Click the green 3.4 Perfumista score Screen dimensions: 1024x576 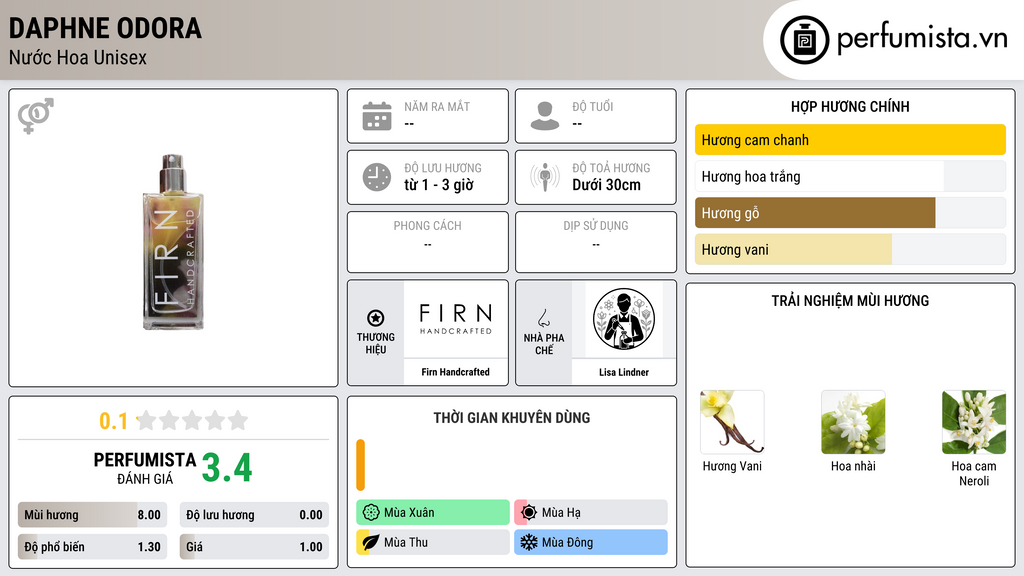coord(227,468)
